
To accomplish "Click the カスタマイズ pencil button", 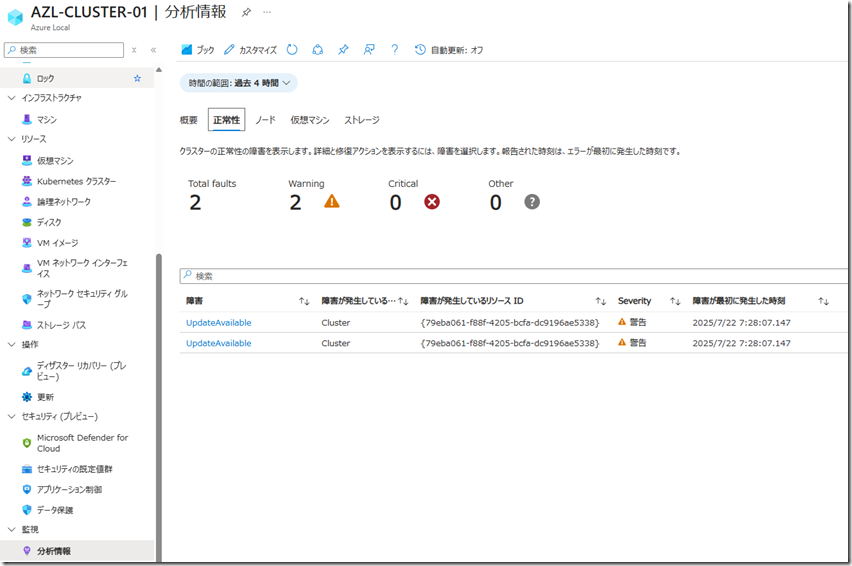I will pos(250,50).
